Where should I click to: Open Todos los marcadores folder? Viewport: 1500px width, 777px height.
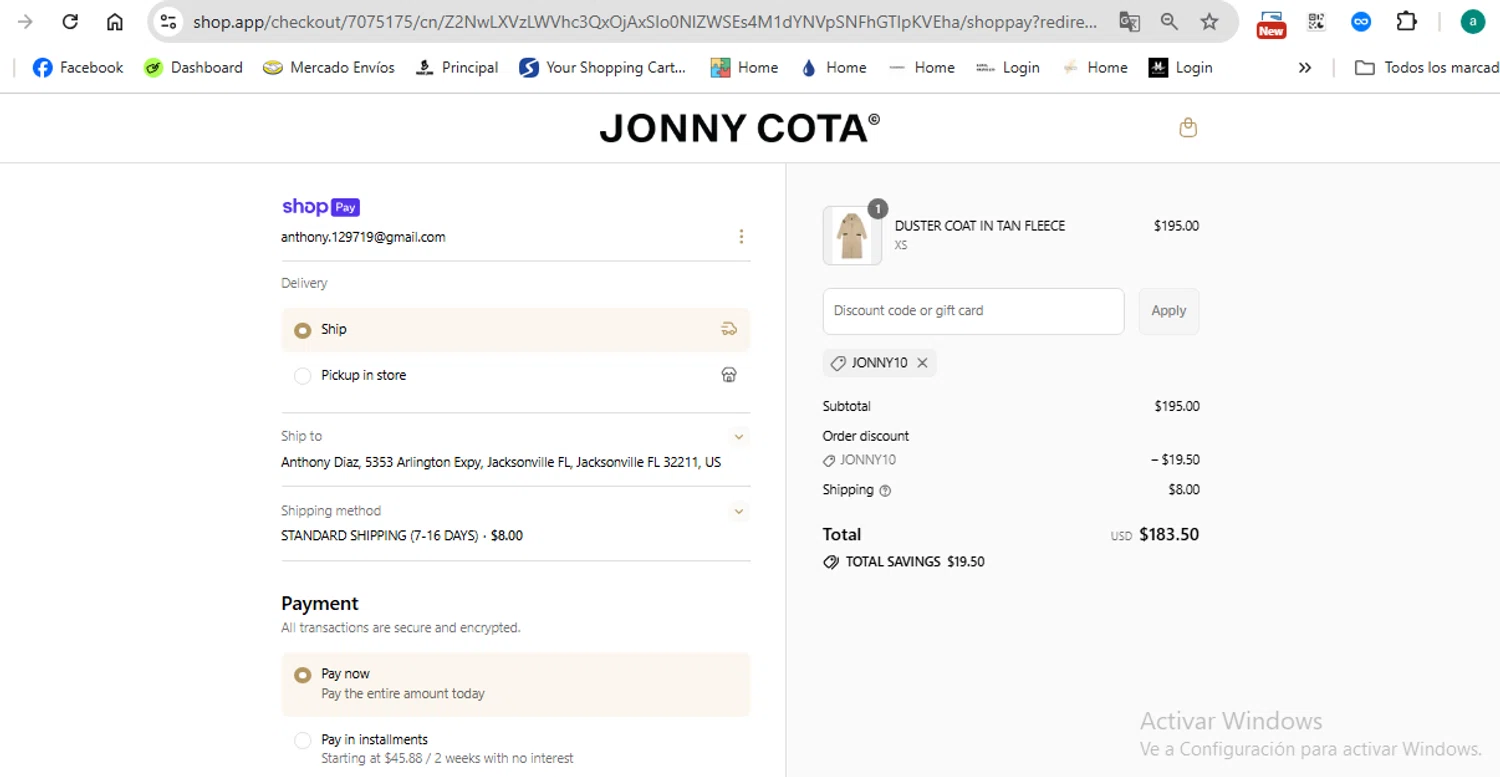(1427, 67)
